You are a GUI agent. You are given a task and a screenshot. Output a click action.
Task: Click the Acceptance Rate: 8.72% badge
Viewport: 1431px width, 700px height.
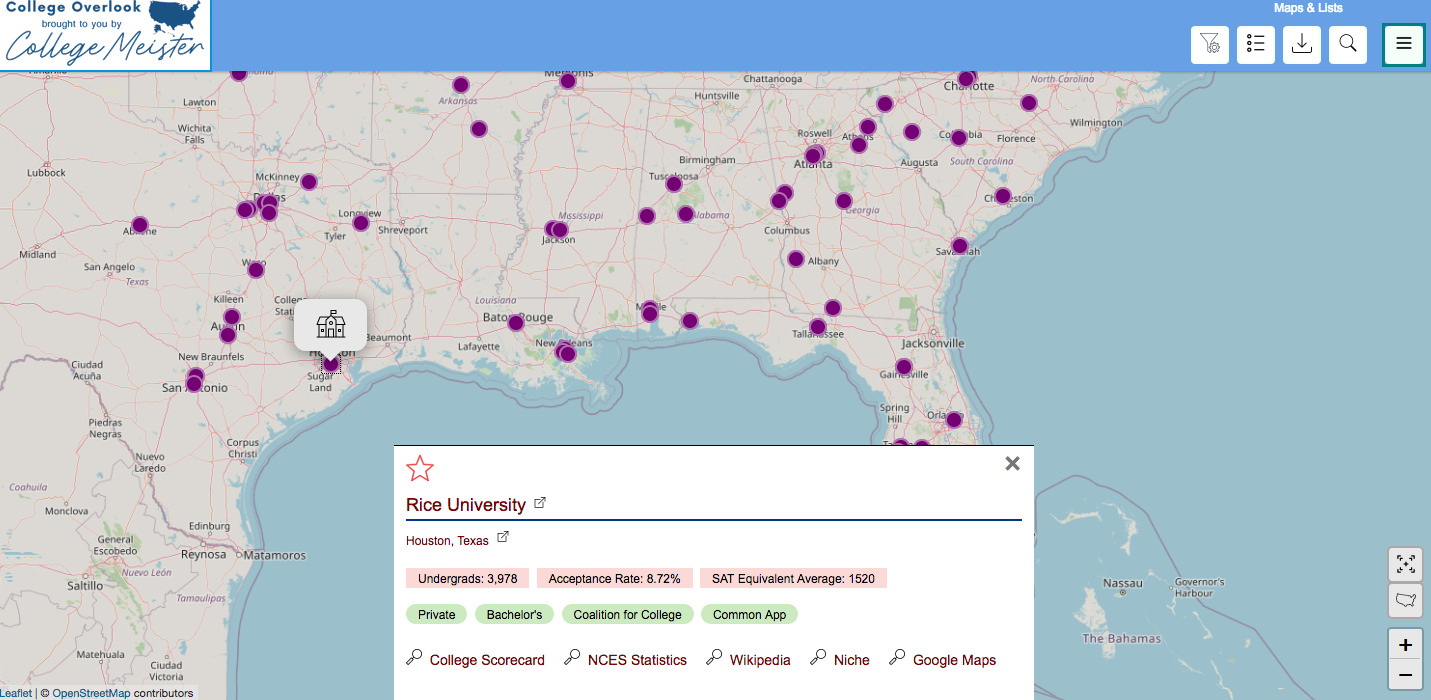pyautogui.click(x=614, y=578)
